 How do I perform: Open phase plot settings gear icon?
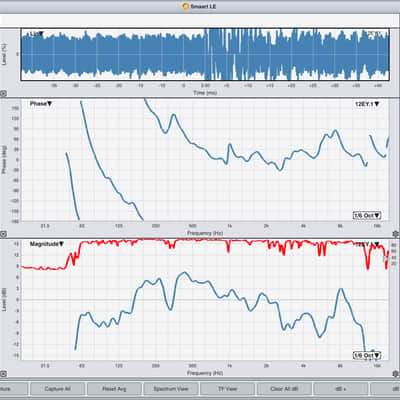click(396, 234)
